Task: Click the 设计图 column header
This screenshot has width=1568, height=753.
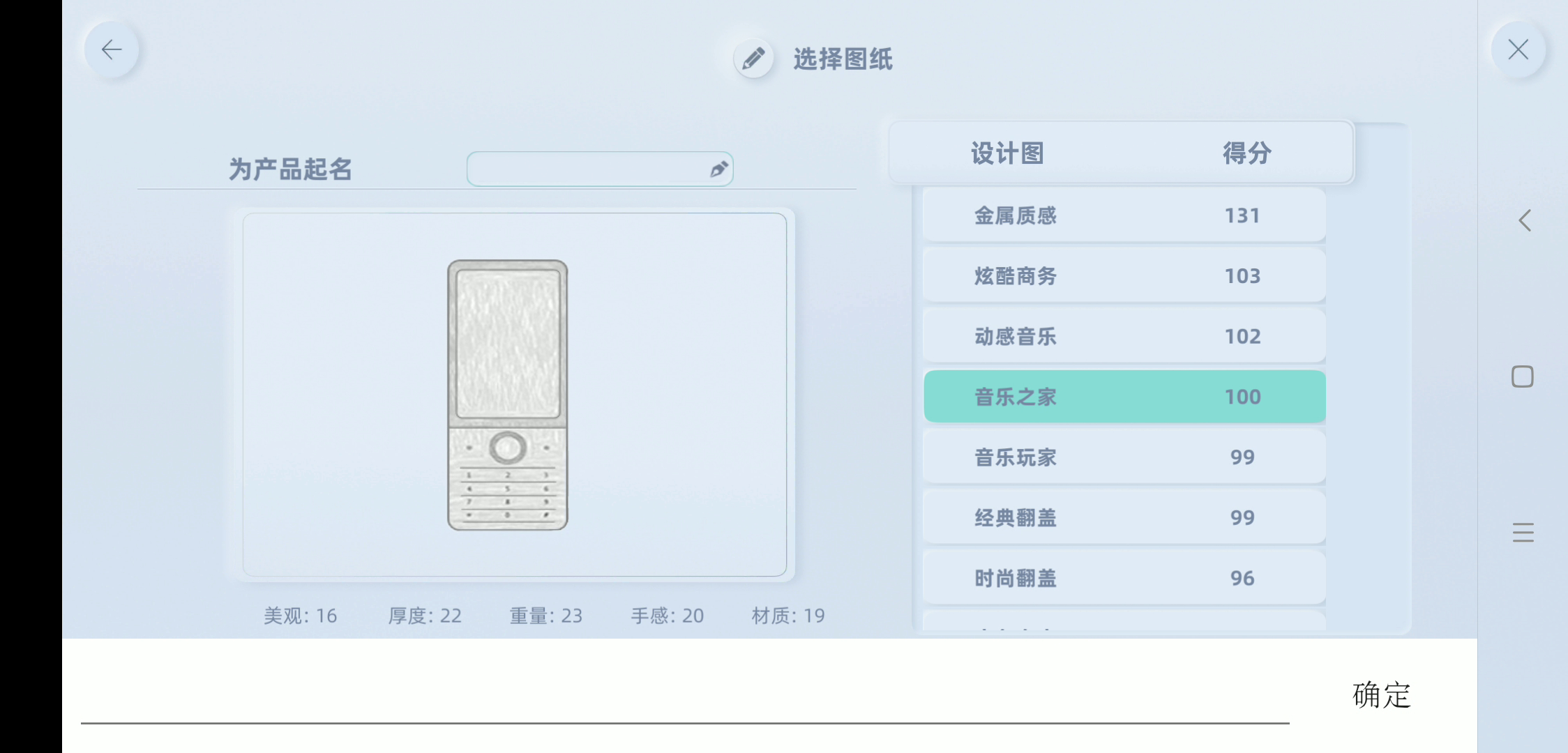Action: click(1007, 153)
